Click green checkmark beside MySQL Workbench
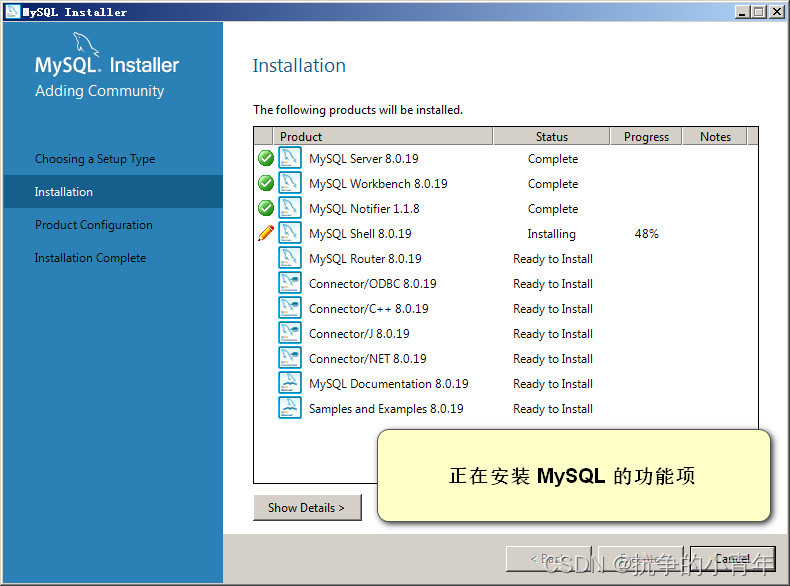 (x=266, y=183)
